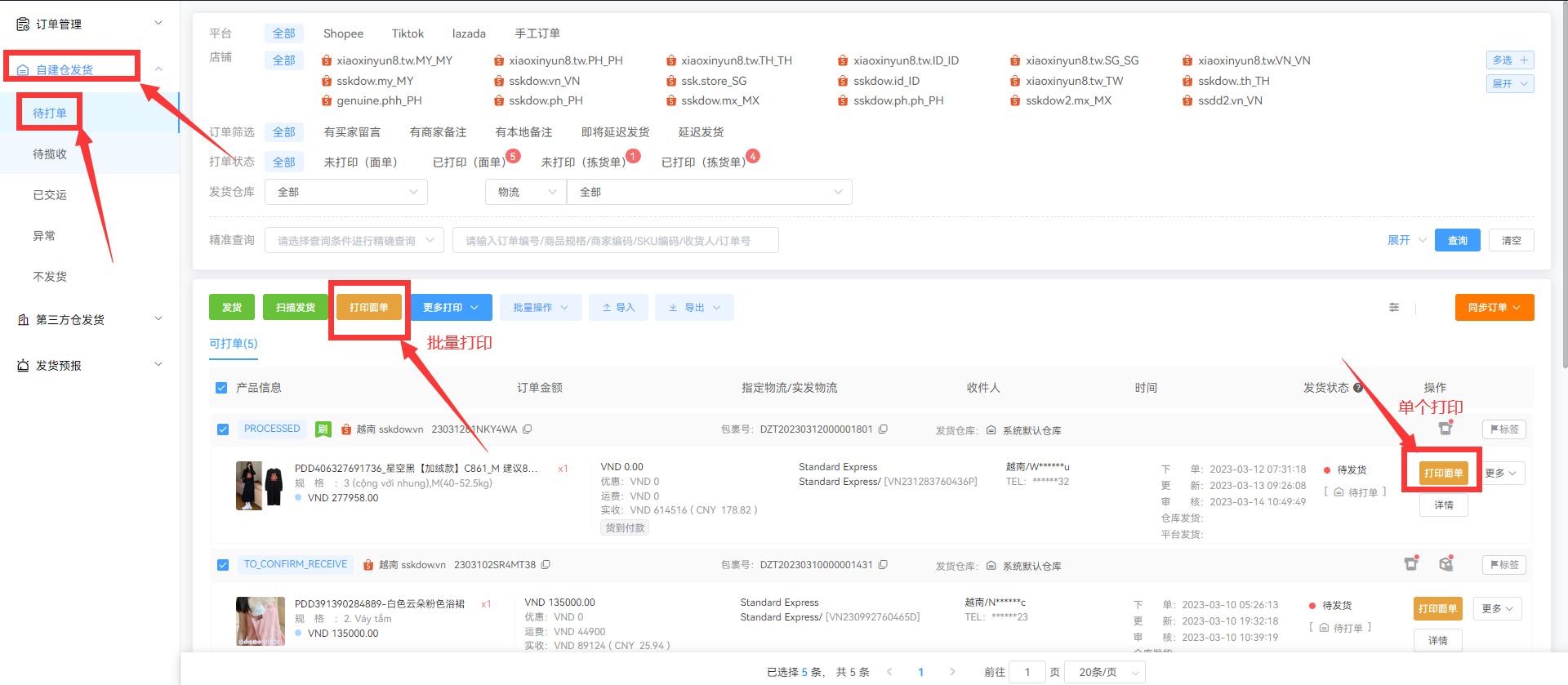Select 已打印（面单） print status filter

coord(470,162)
